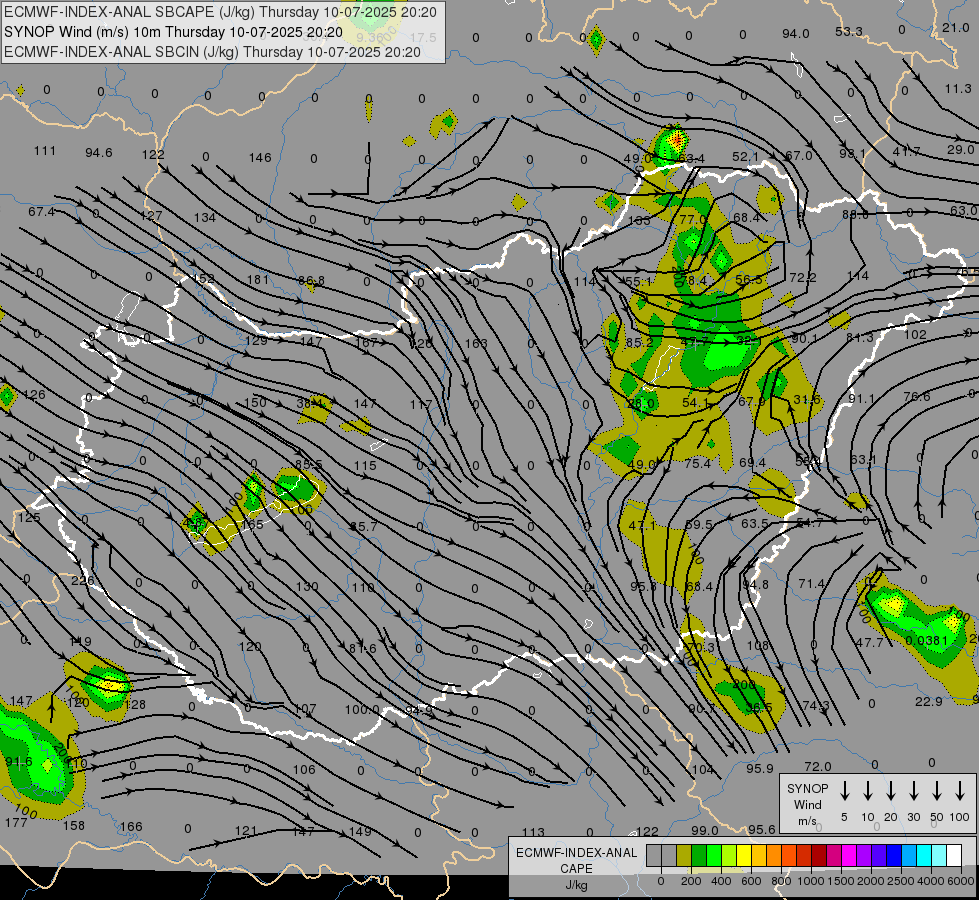Click the 94.0 value on the map
This screenshot has height=900, width=979.
point(795,34)
